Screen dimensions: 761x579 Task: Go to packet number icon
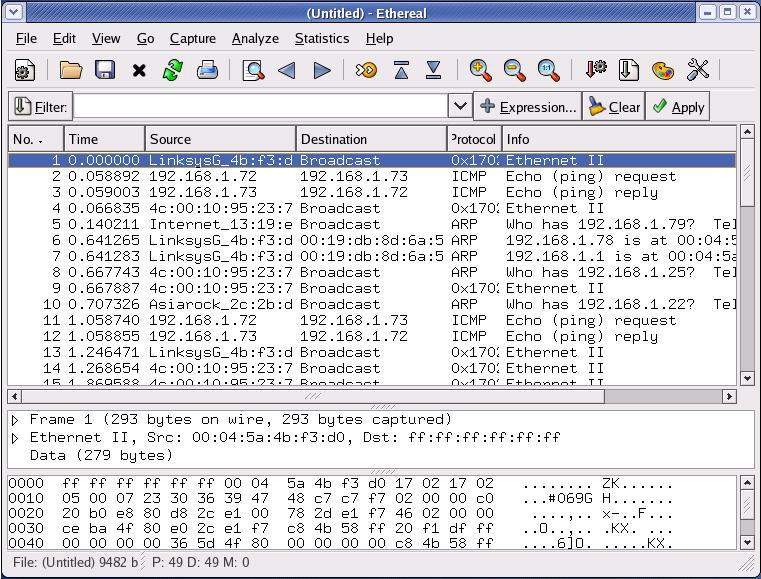point(366,71)
